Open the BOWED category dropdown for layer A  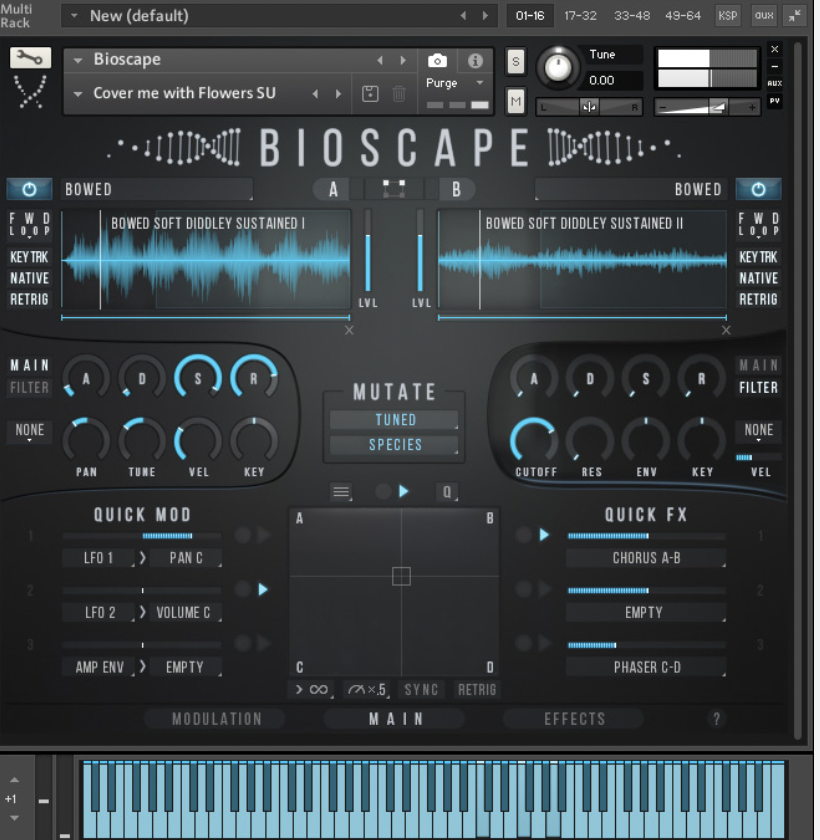[x=156, y=189]
